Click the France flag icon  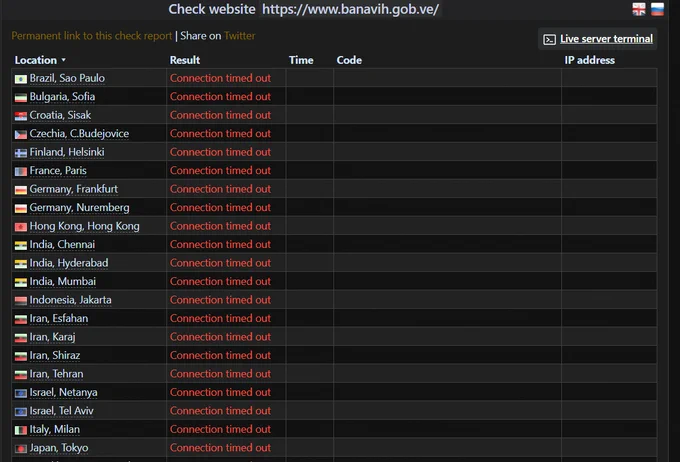[x=21, y=172]
